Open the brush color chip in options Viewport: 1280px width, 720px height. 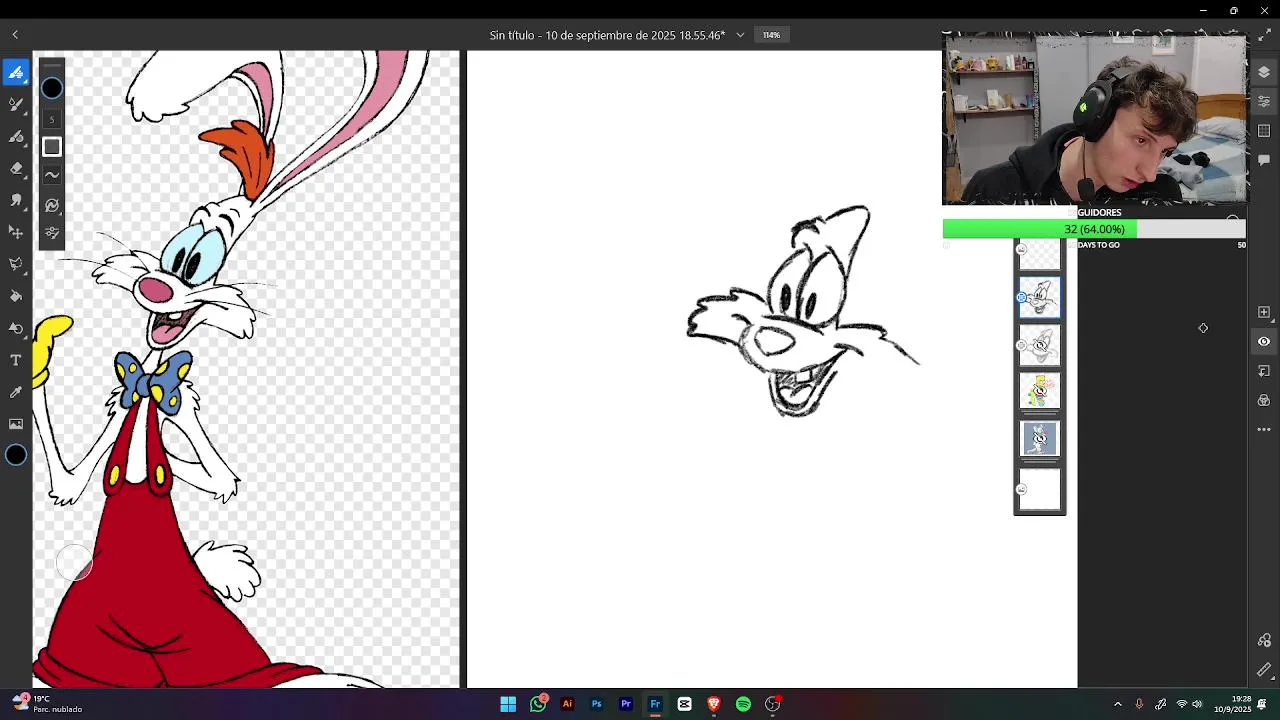52,88
